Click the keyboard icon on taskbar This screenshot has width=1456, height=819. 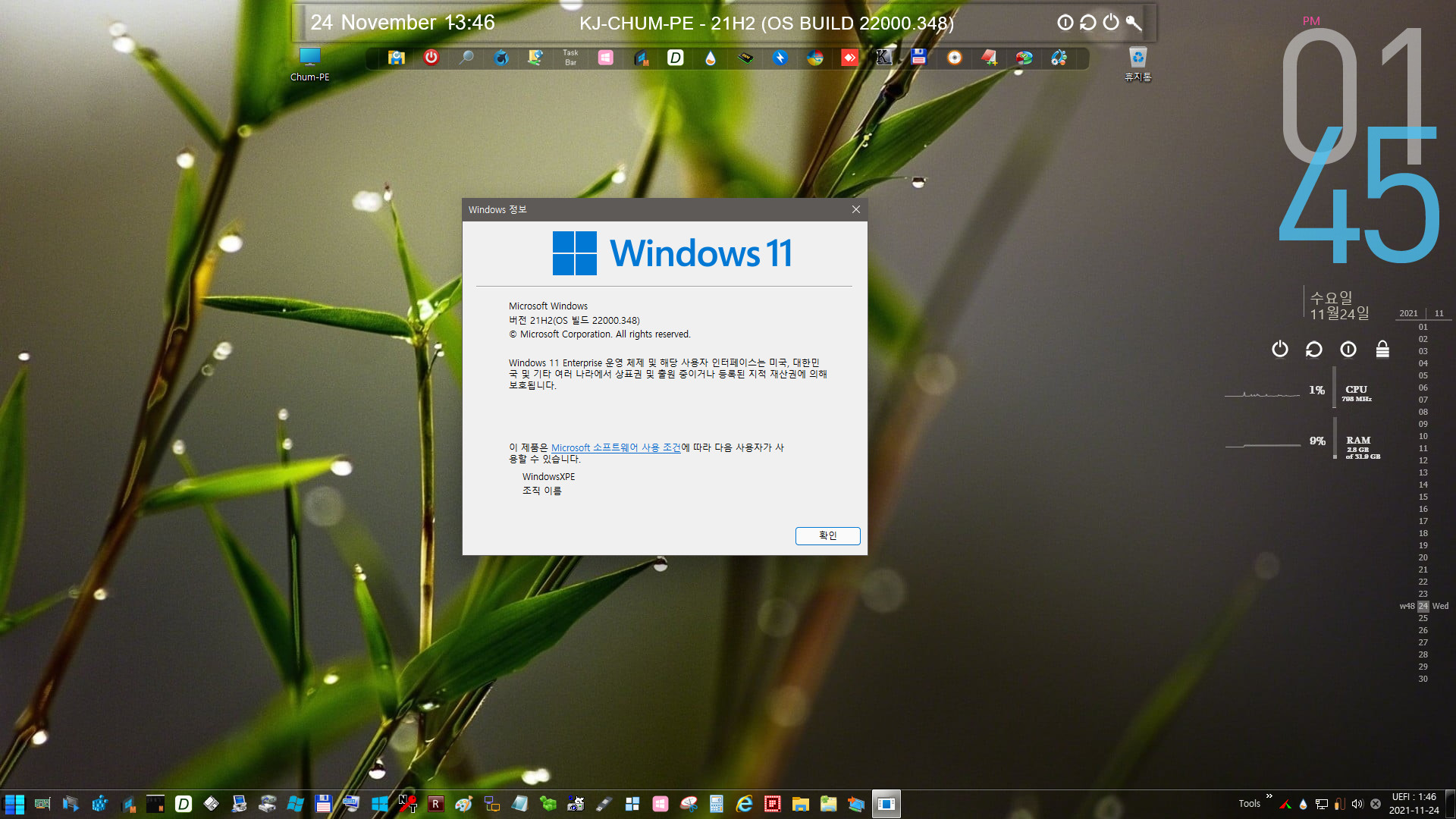click(x=351, y=804)
